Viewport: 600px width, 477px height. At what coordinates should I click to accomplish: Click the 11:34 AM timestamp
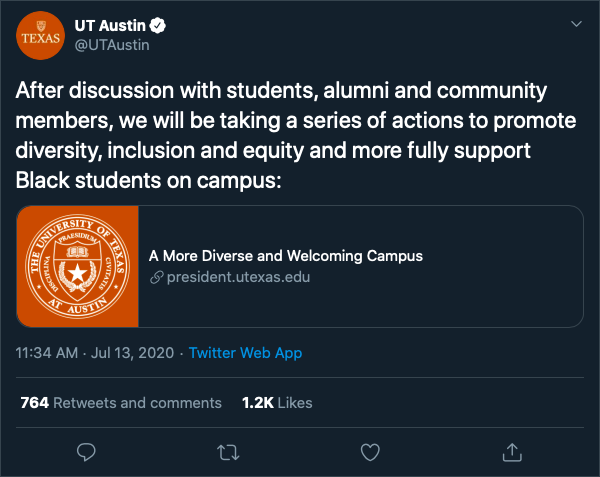(x=47, y=353)
